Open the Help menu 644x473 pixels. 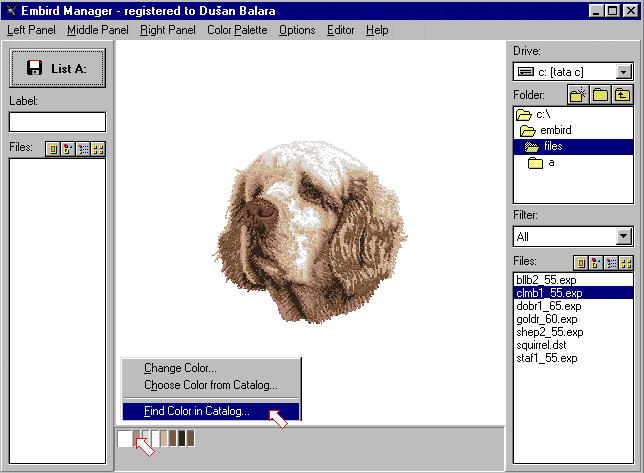[377, 30]
